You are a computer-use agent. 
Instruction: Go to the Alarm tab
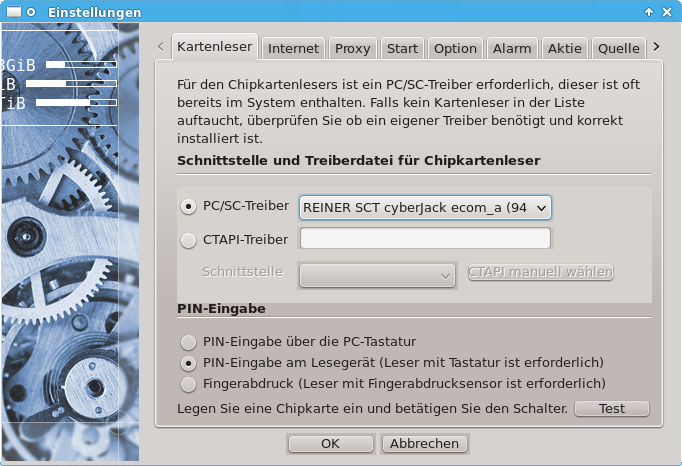(512, 48)
